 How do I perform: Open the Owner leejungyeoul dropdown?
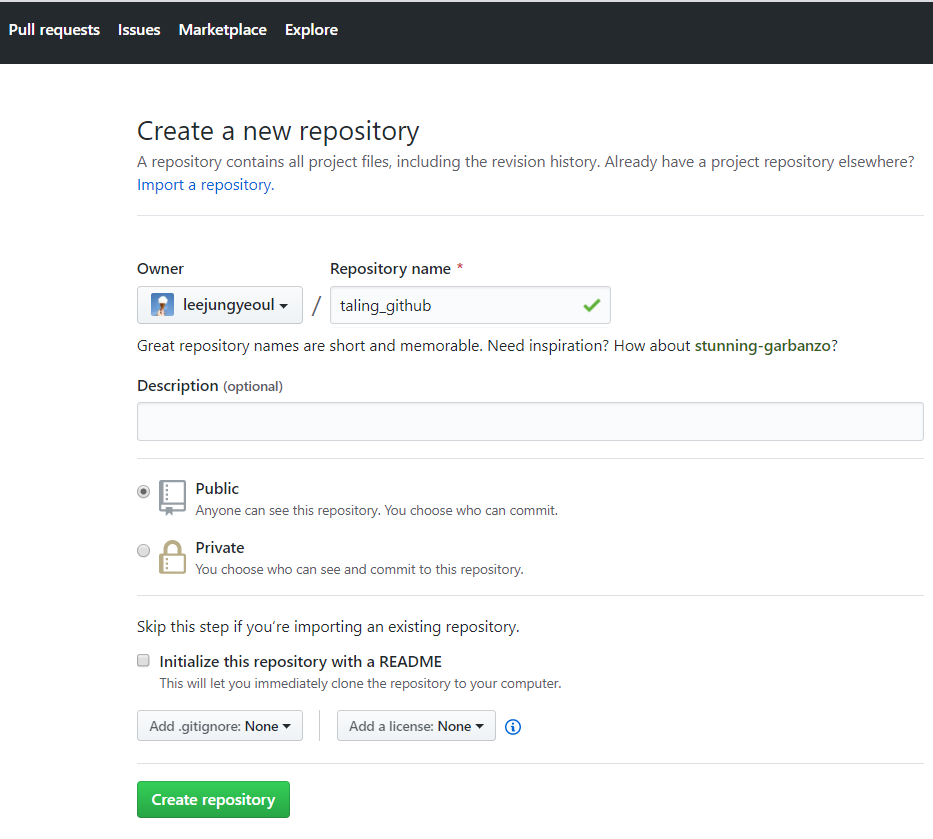(220, 305)
